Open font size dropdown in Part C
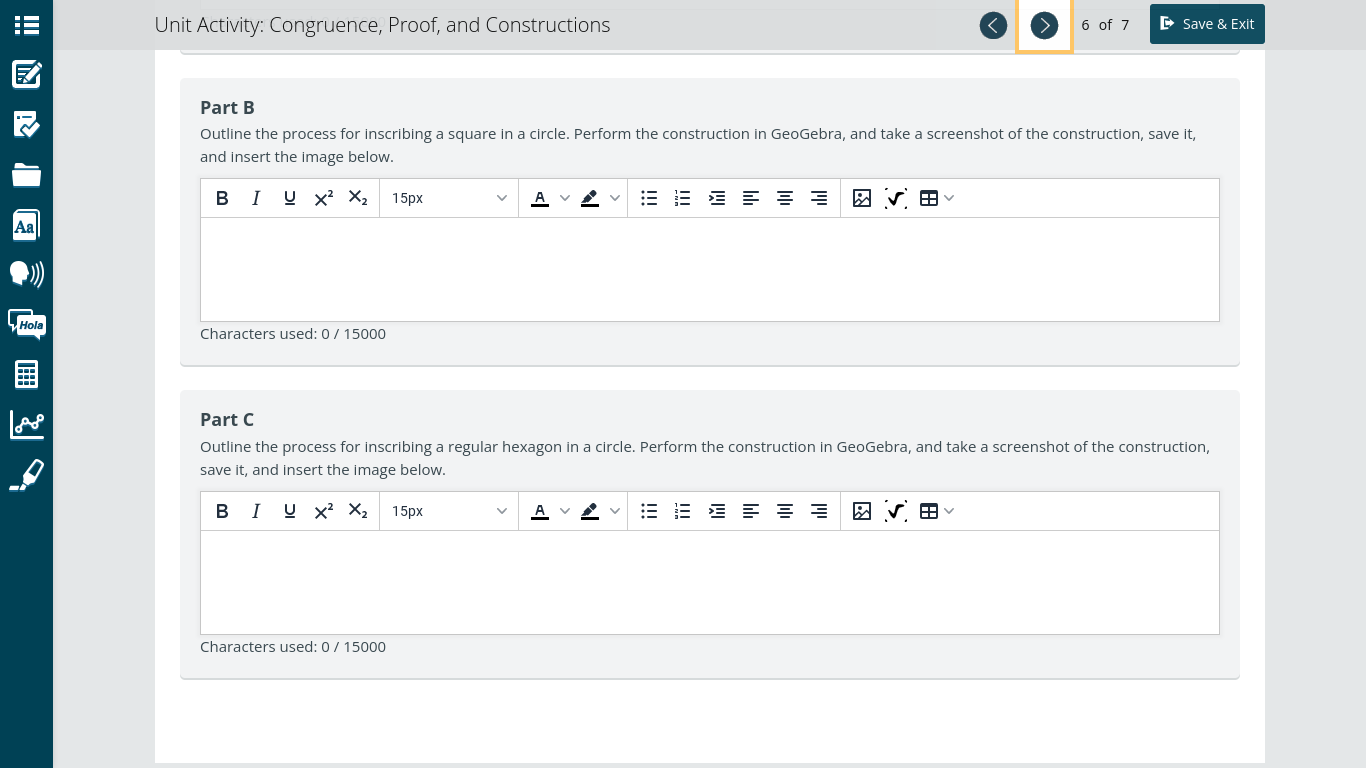The height and width of the screenshot is (768, 1366). pos(449,511)
